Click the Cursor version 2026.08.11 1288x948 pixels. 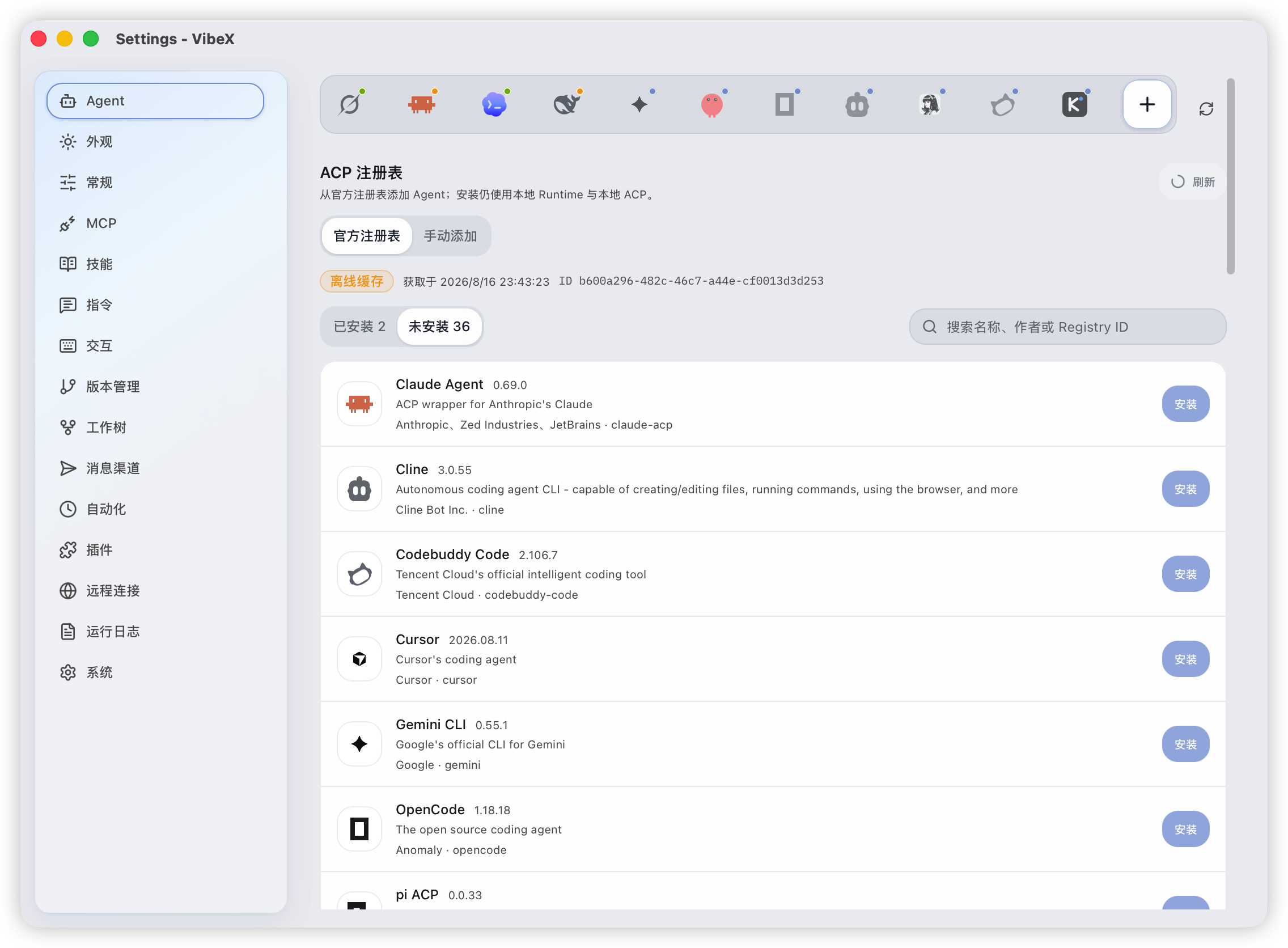[478, 640]
